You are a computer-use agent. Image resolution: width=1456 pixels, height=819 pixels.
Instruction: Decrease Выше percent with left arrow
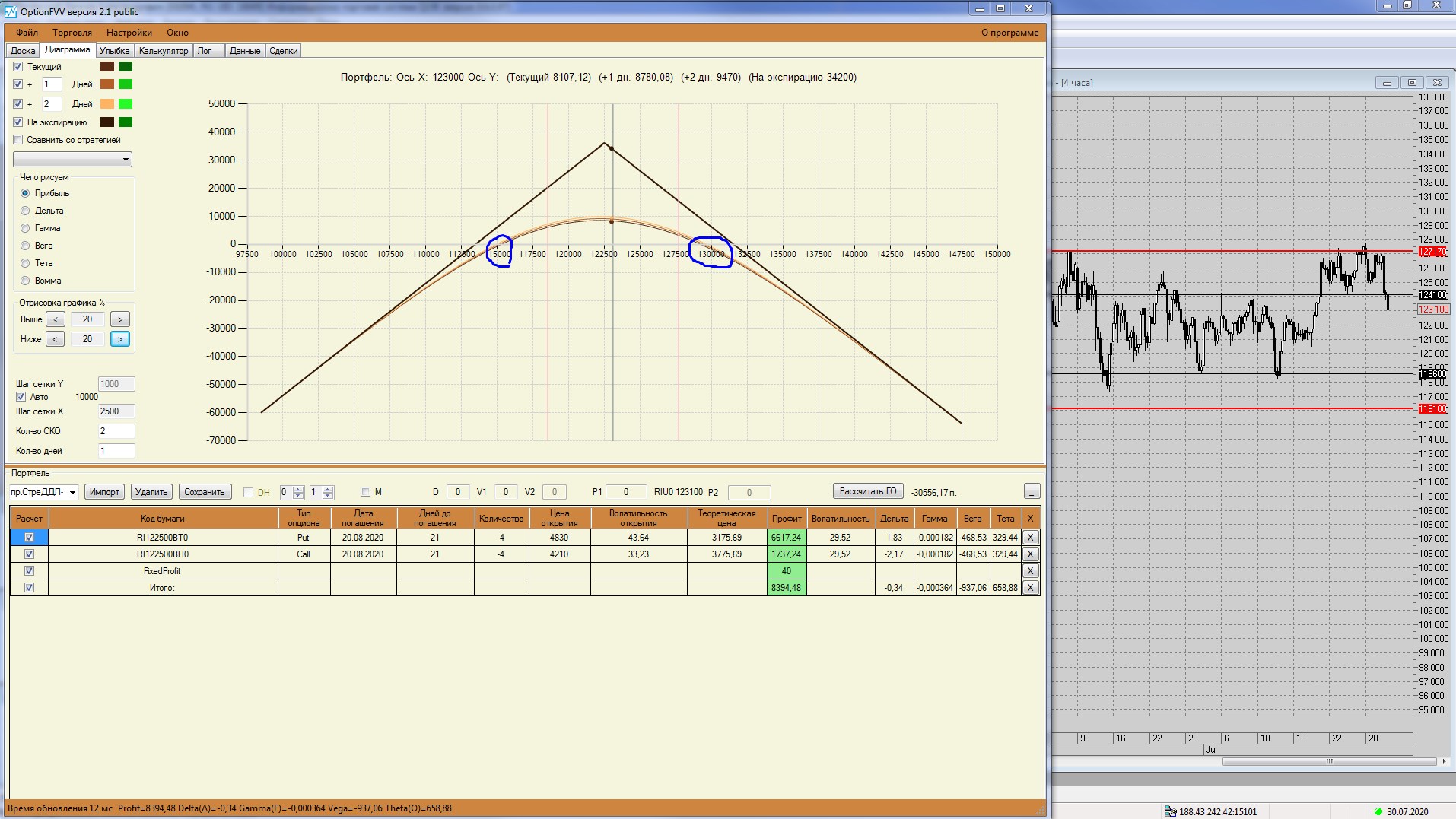56,319
